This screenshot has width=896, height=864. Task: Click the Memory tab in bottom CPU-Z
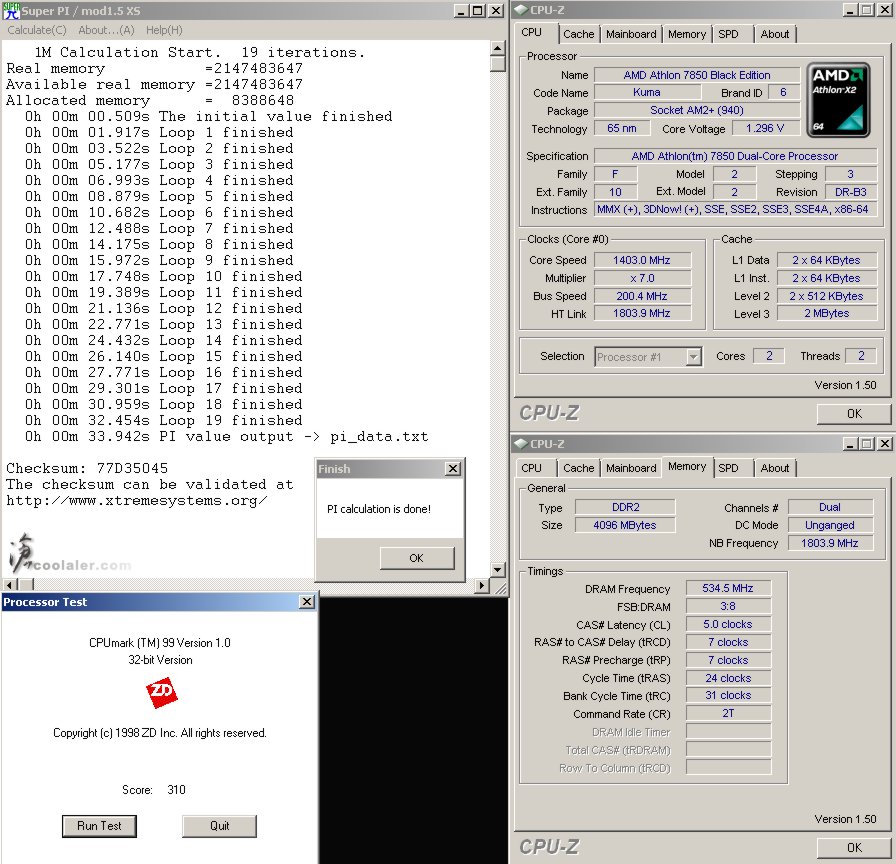687,466
